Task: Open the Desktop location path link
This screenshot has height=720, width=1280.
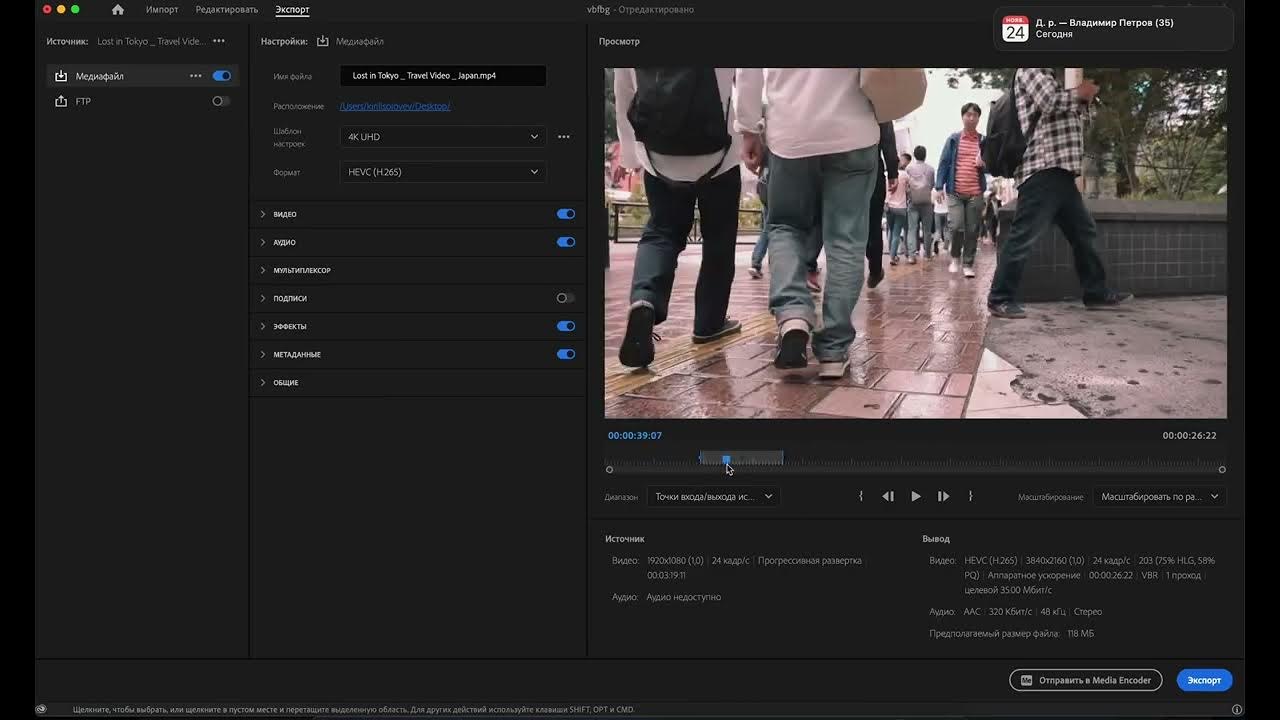Action: click(x=395, y=106)
